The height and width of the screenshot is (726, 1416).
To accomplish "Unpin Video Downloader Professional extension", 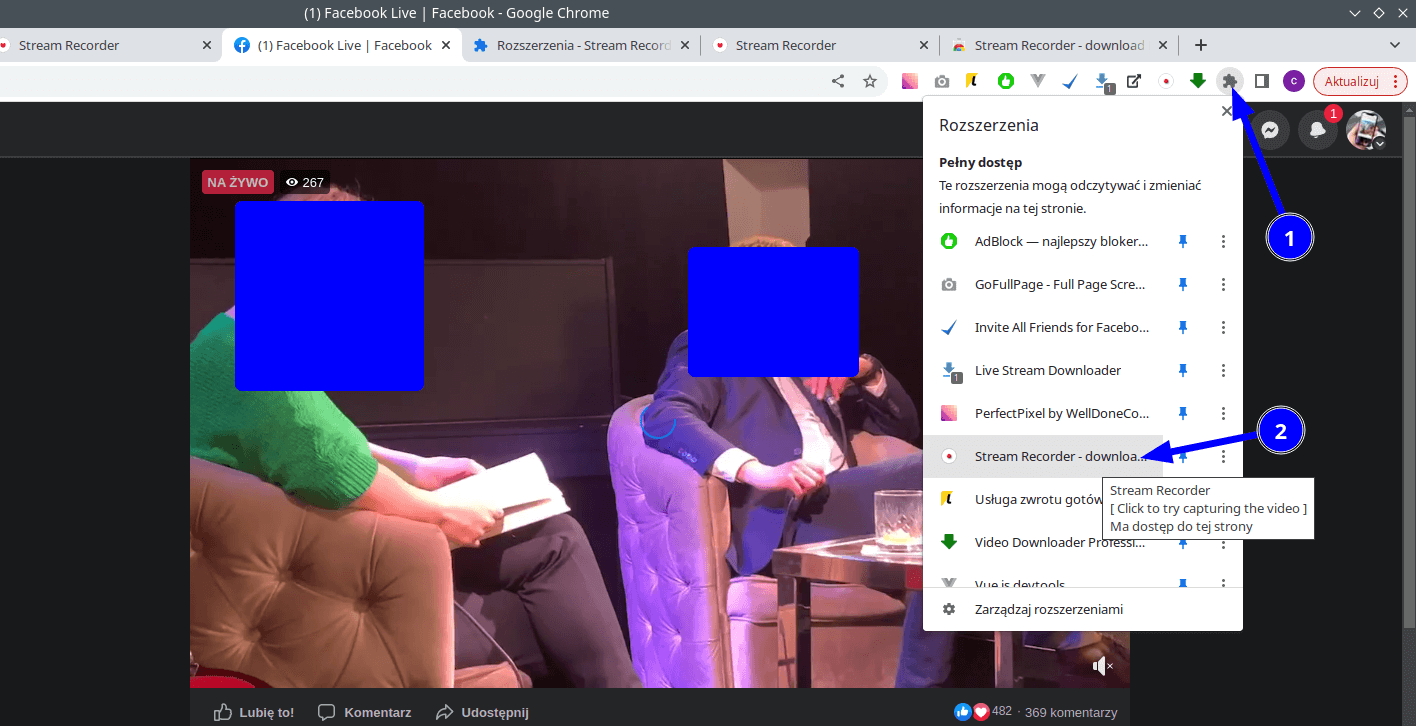I will [x=1182, y=542].
